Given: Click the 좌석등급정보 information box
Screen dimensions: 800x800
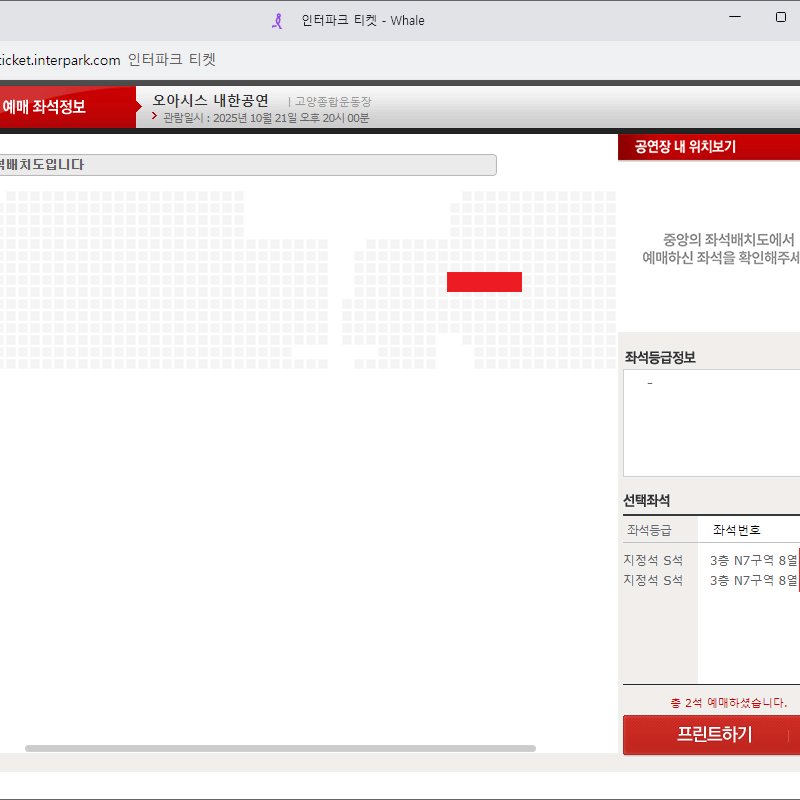Looking at the screenshot, I should [x=711, y=423].
